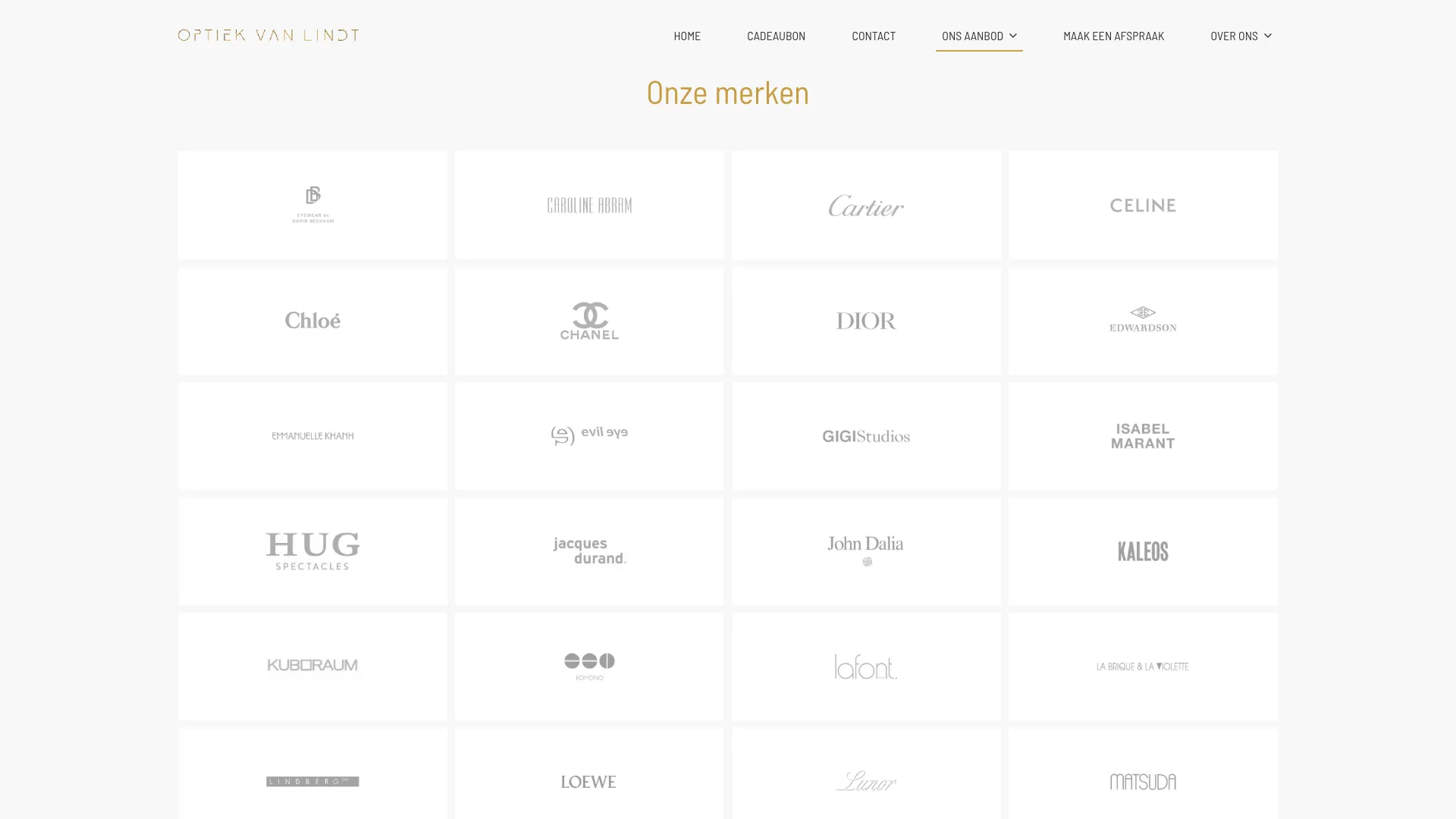Select the Matsuda brand card
The image size is (1456, 819).
click(1143, 773)
